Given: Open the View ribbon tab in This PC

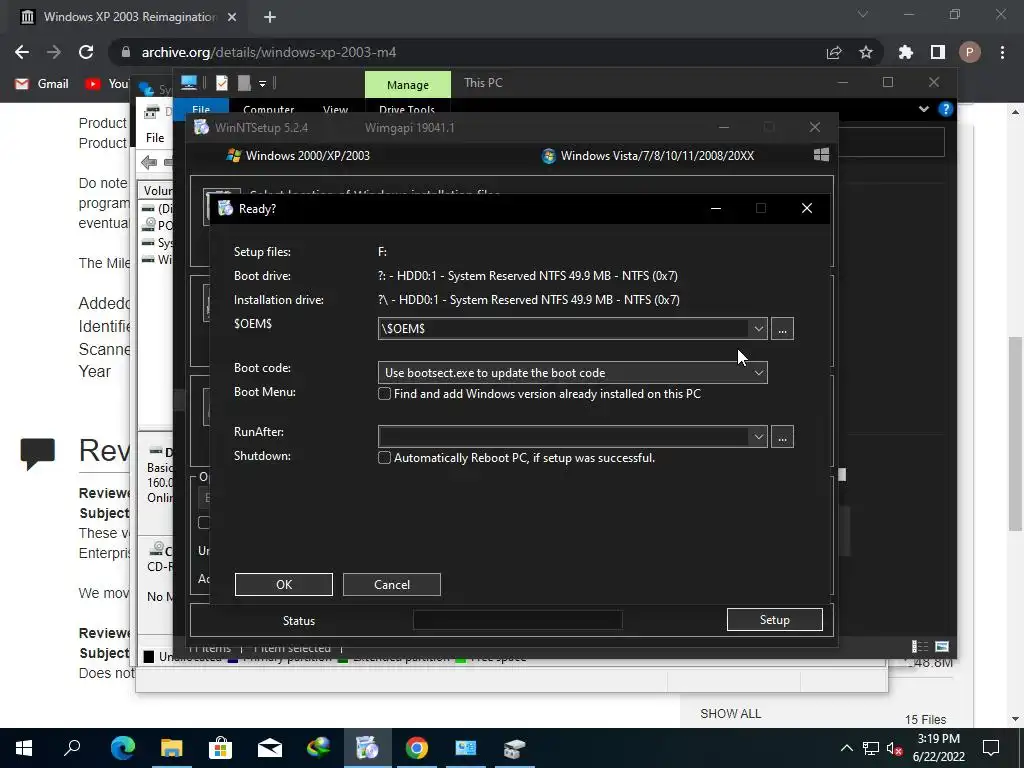Looking at the screenshot, I should pyautogui.click(x=335, y=109).
